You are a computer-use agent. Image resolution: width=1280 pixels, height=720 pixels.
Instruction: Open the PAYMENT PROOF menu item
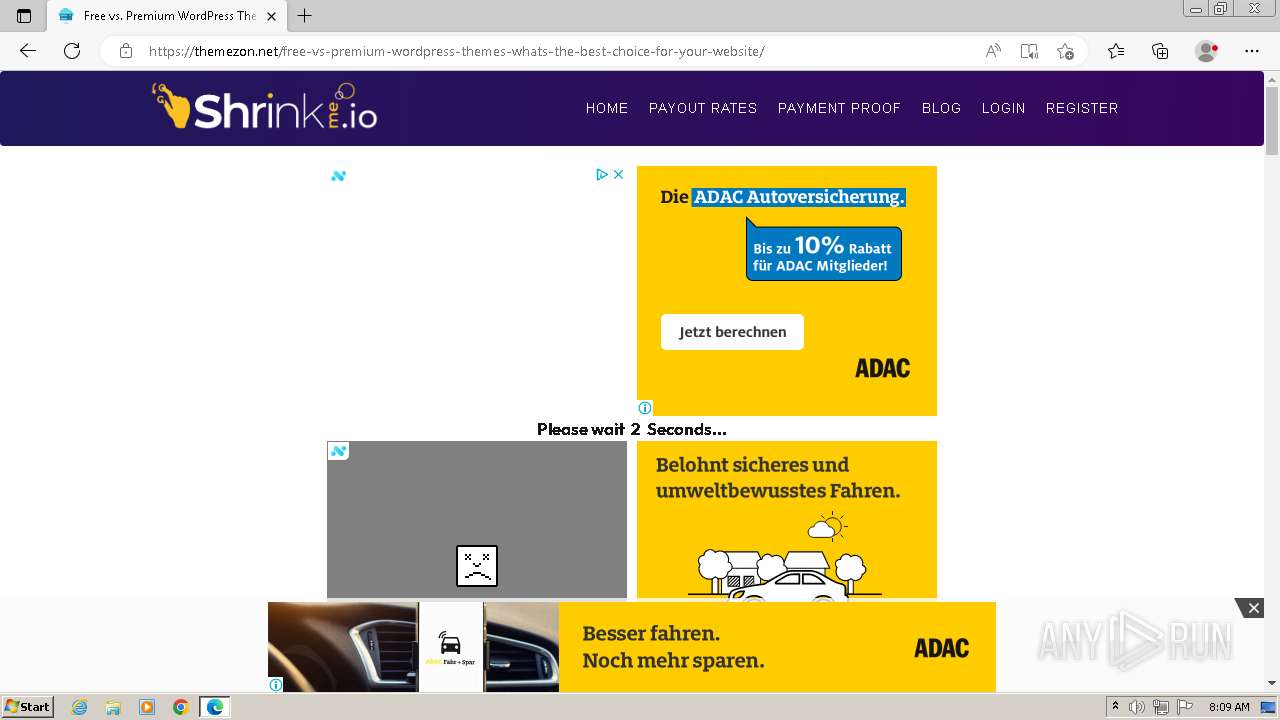[839, 108]
